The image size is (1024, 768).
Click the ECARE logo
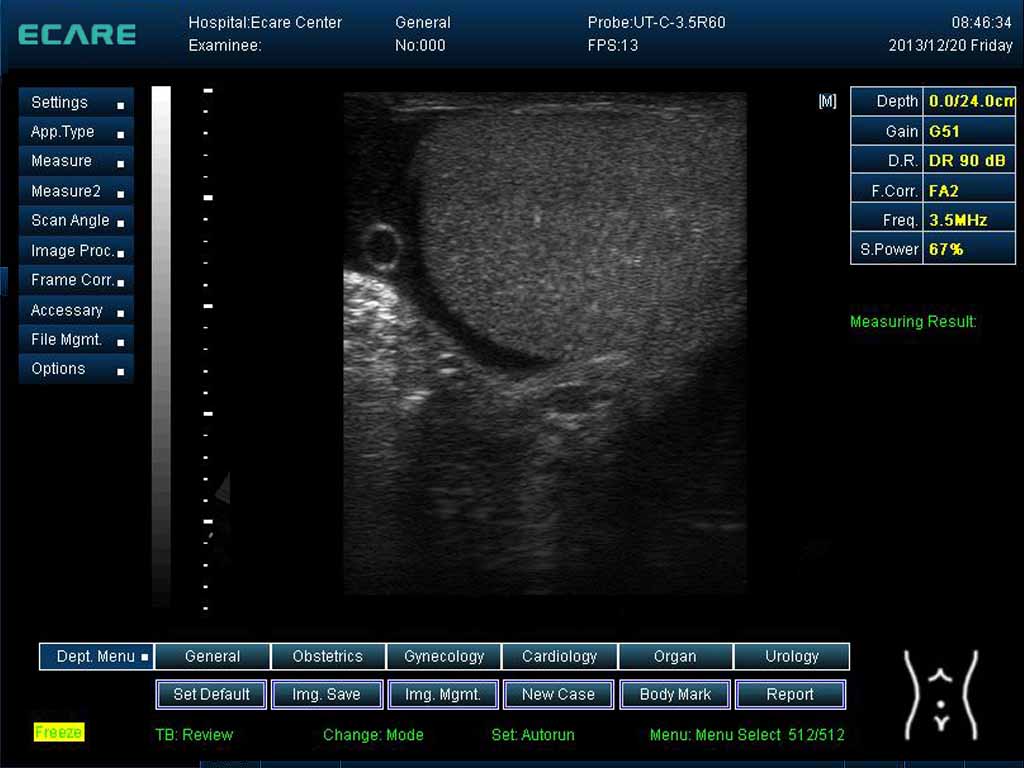tap(77, 34)
